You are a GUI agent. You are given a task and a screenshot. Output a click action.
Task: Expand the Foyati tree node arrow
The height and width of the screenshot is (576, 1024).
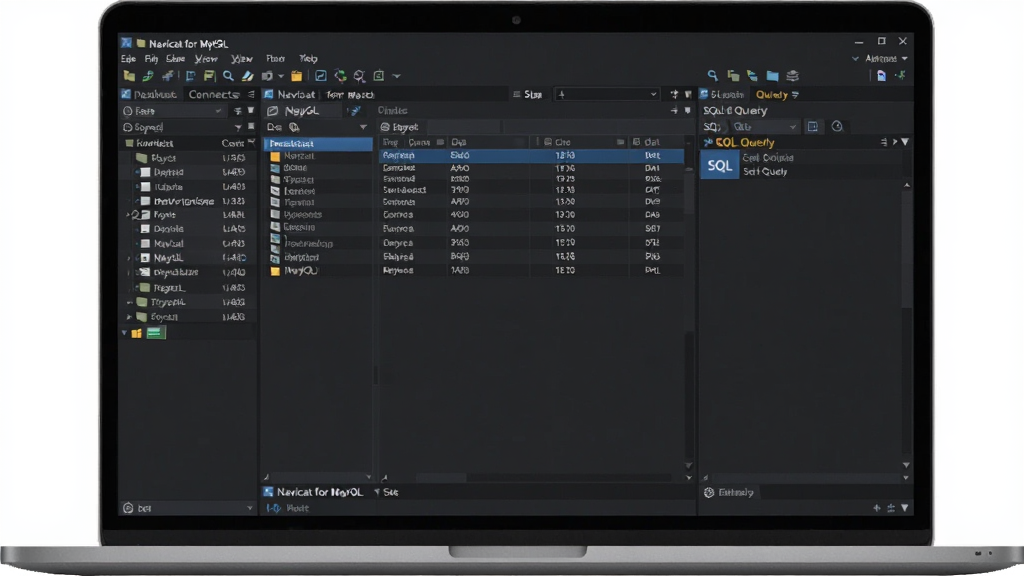(129, 317)
